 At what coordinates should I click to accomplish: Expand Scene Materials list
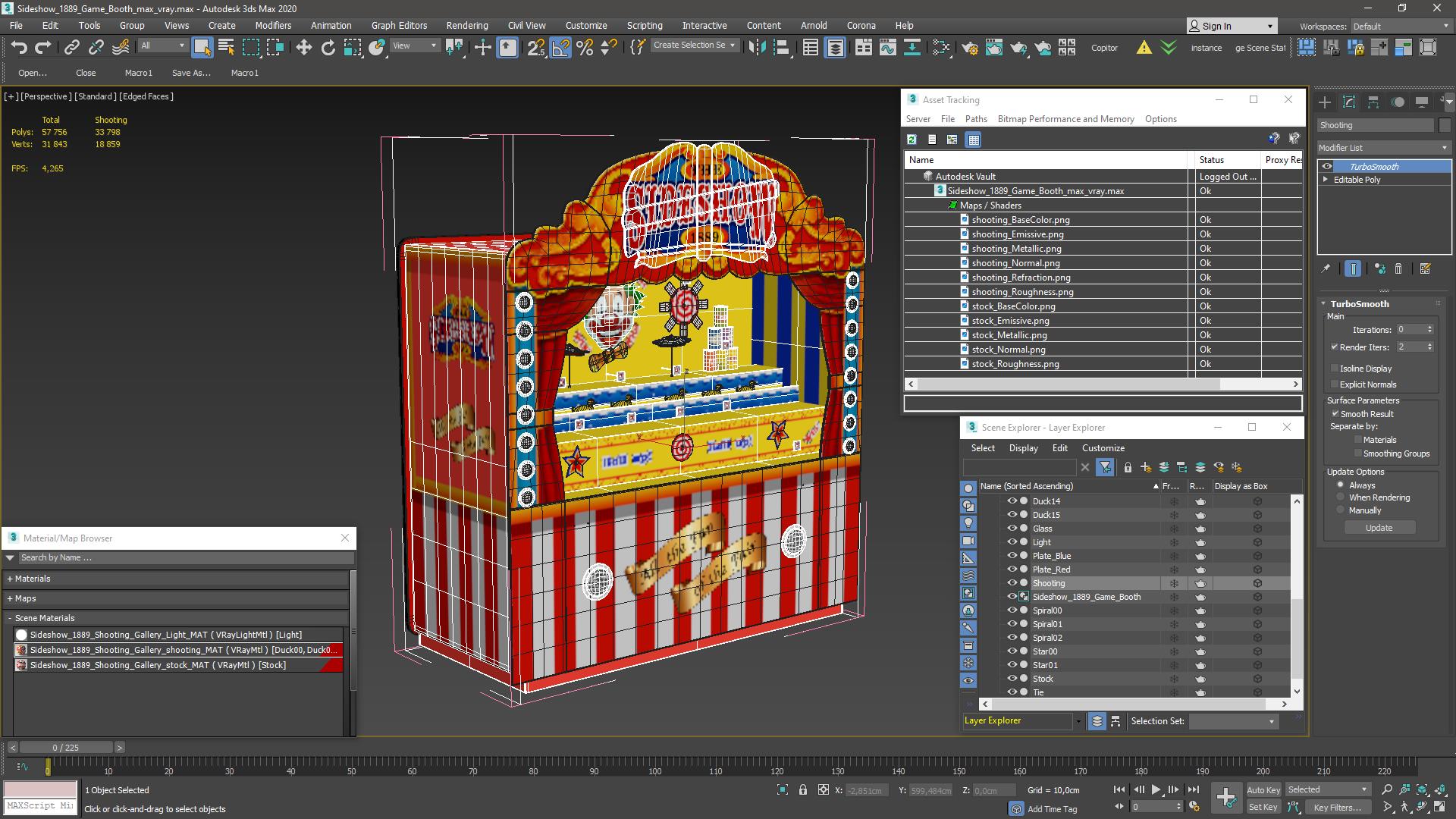coord(8,617)
